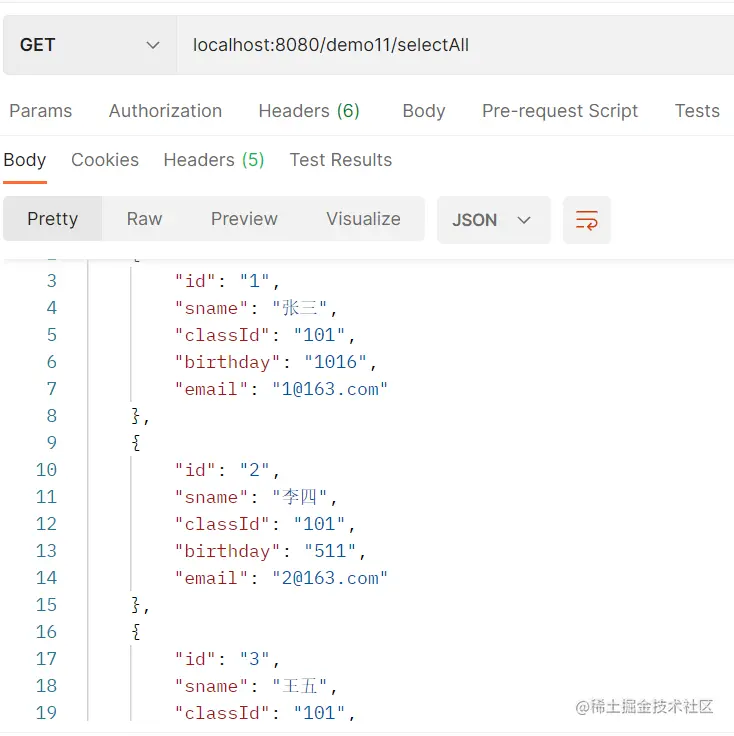Viewport: 734px width, 736px height.
Task: Switch to Preview response view
Action: click(x=244, y=219)
